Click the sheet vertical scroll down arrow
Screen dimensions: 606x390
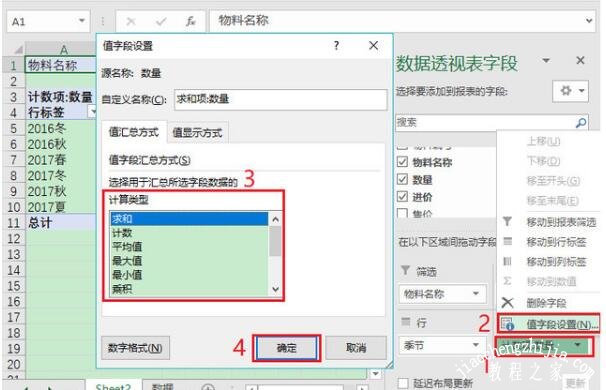[x=375, y=374]
